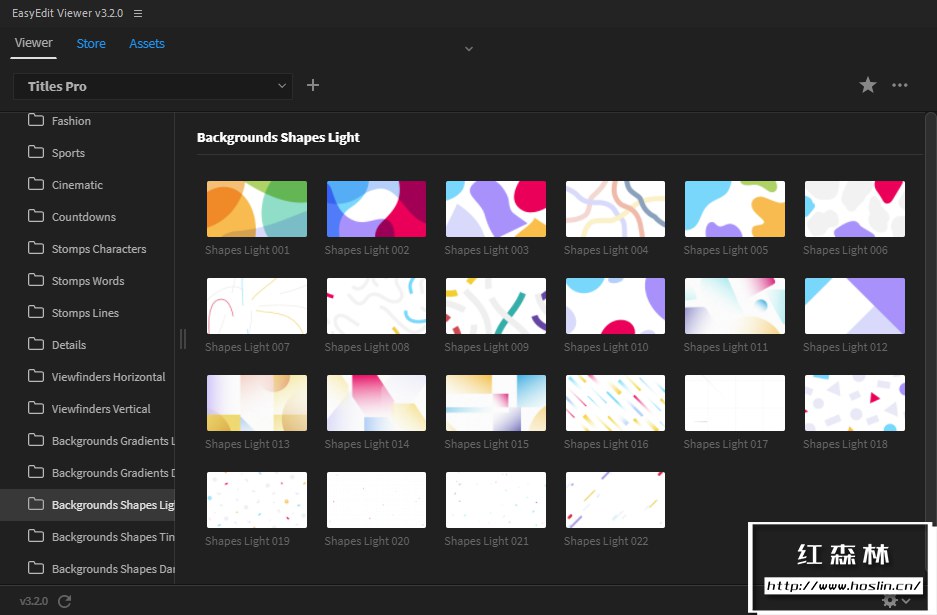The width and height of the screenshot is (937, 615).
Task: Select the Shapes Light 006 thumbnail
Action: click(x=855, y=209)
